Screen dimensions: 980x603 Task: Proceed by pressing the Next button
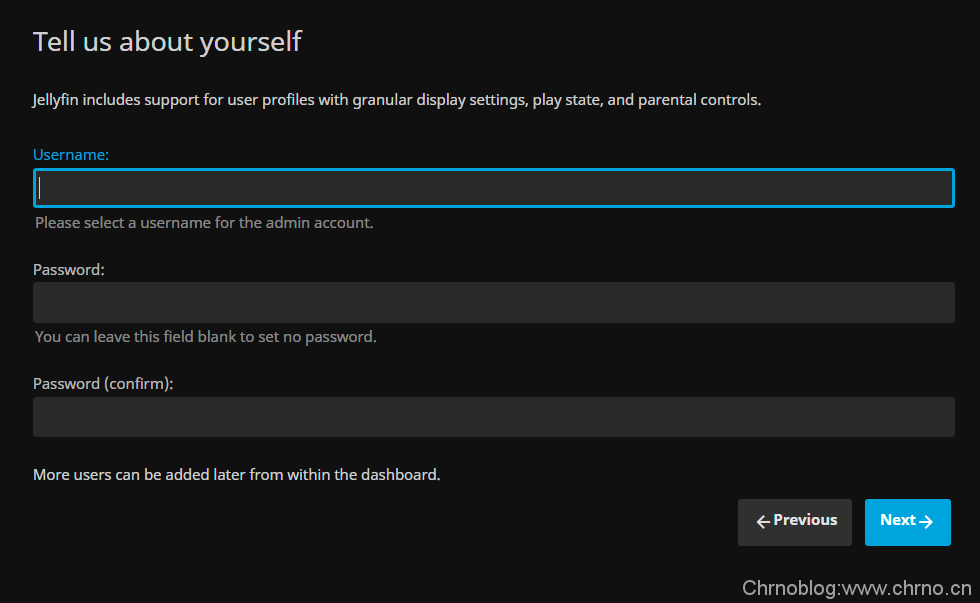907,522
